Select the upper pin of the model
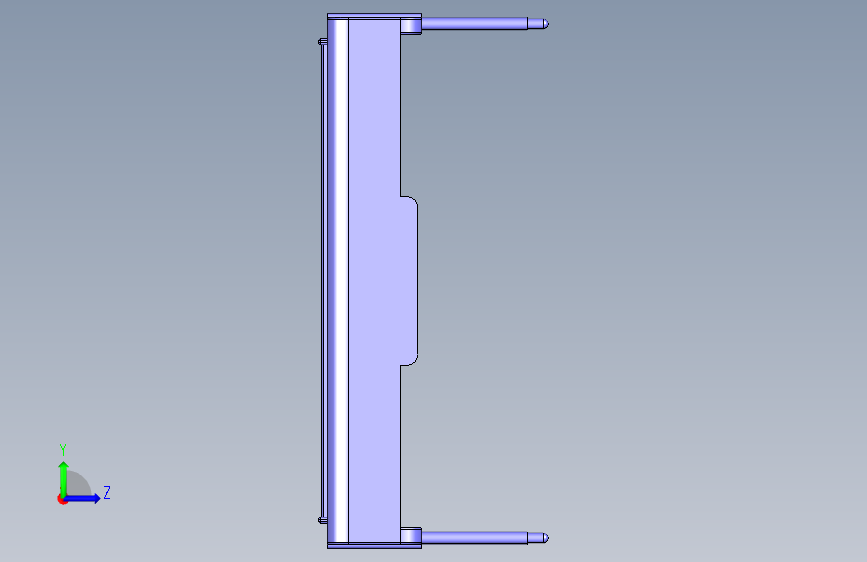This screenshot has height=562, width=867. [x=485, y=24]
